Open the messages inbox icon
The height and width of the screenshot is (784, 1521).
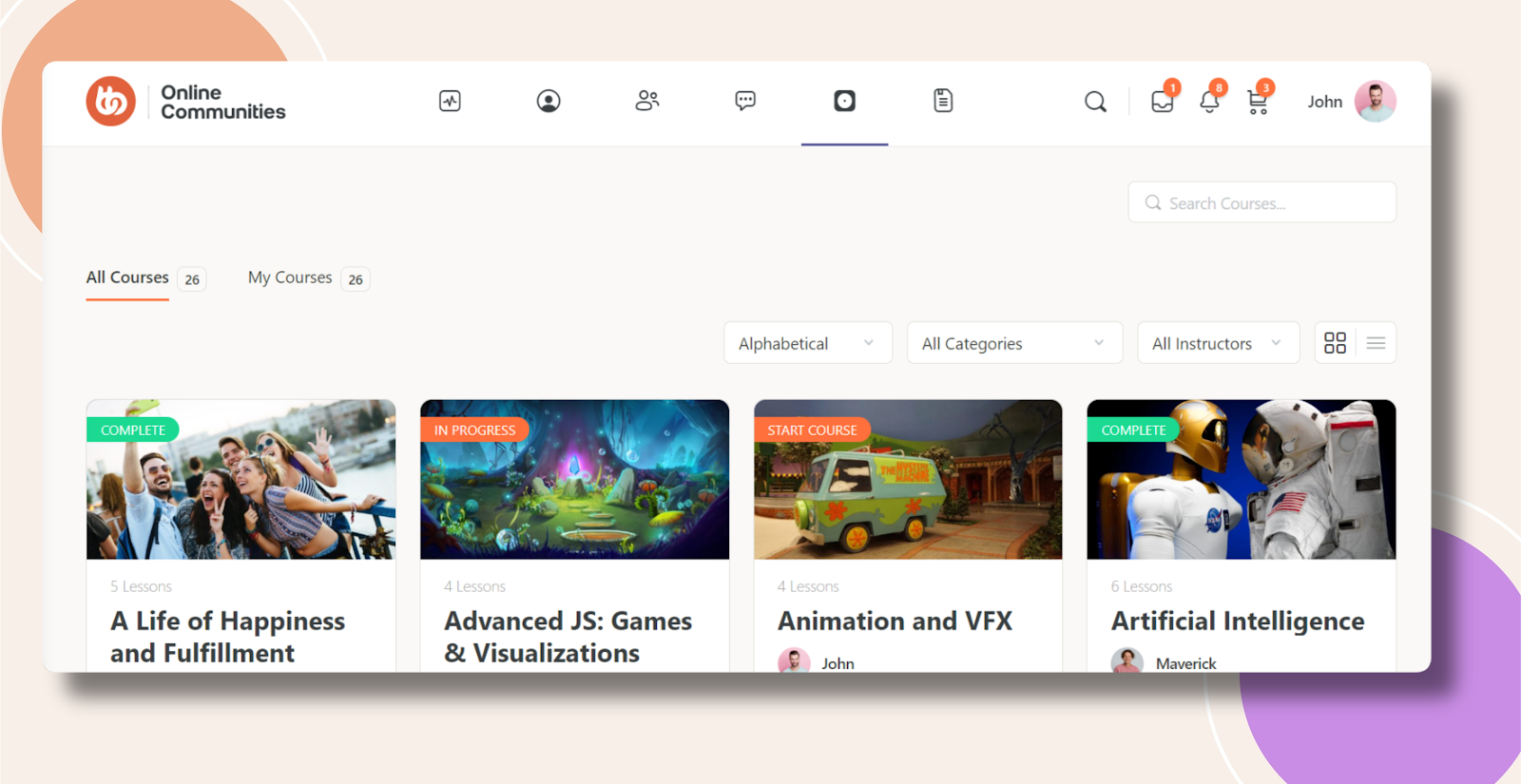1162,101
